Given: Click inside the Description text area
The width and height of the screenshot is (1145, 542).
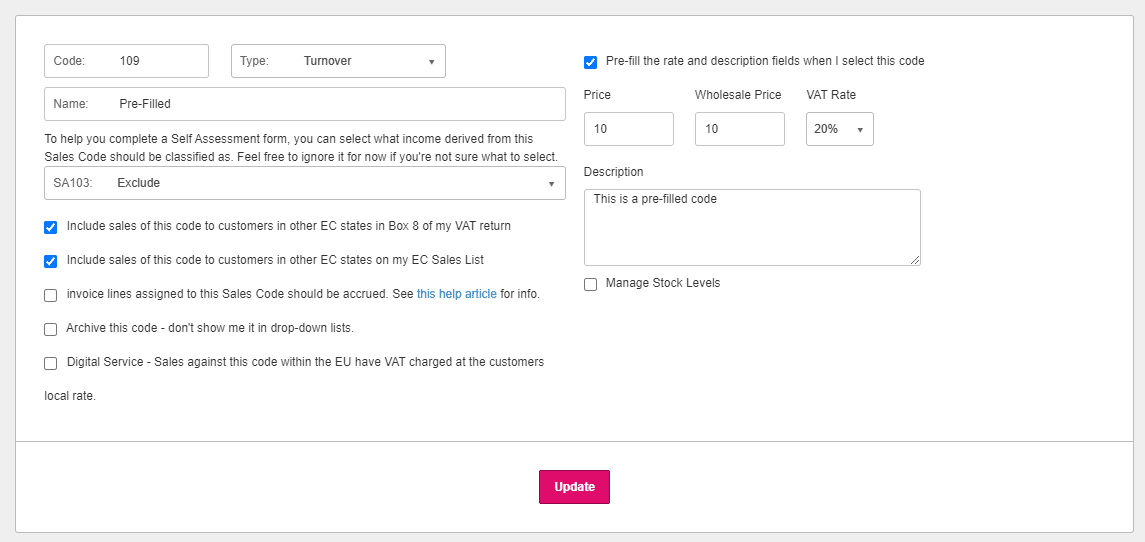Looking at the screenshot, I should click(750, 228).
